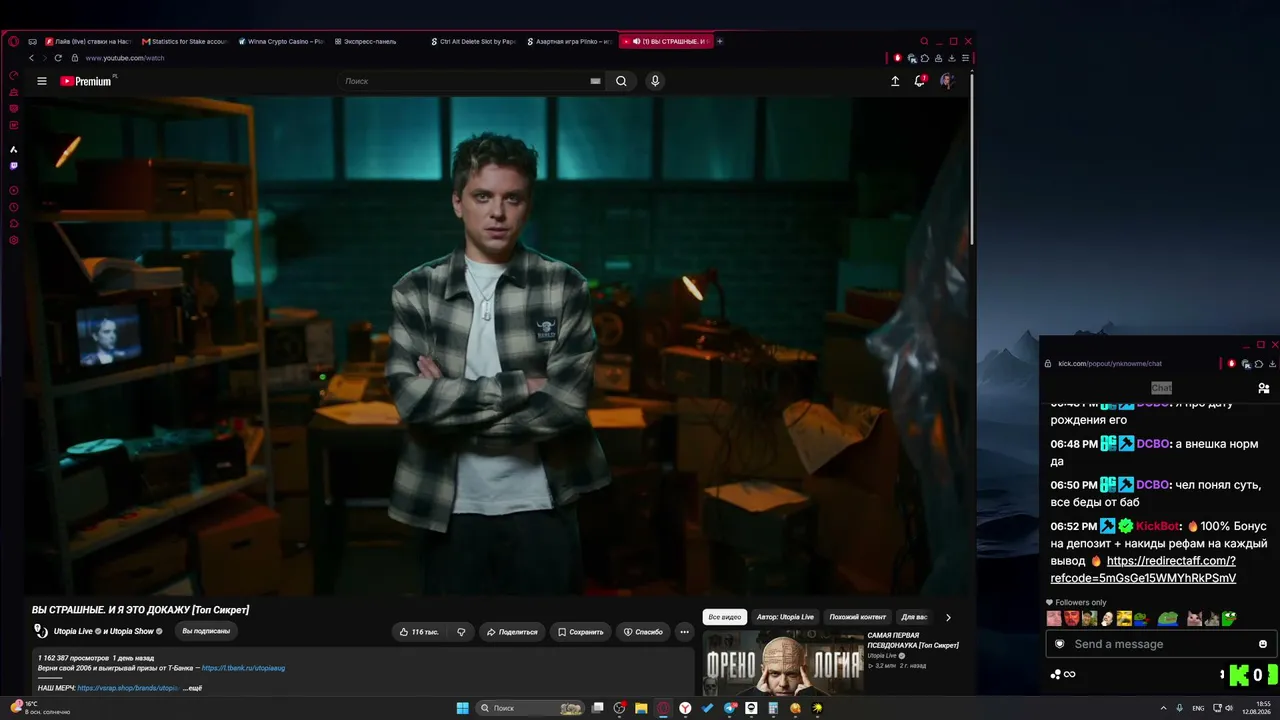Dislike the video
This screenshot has height=720, width=1280.
[x=461, y=632]
